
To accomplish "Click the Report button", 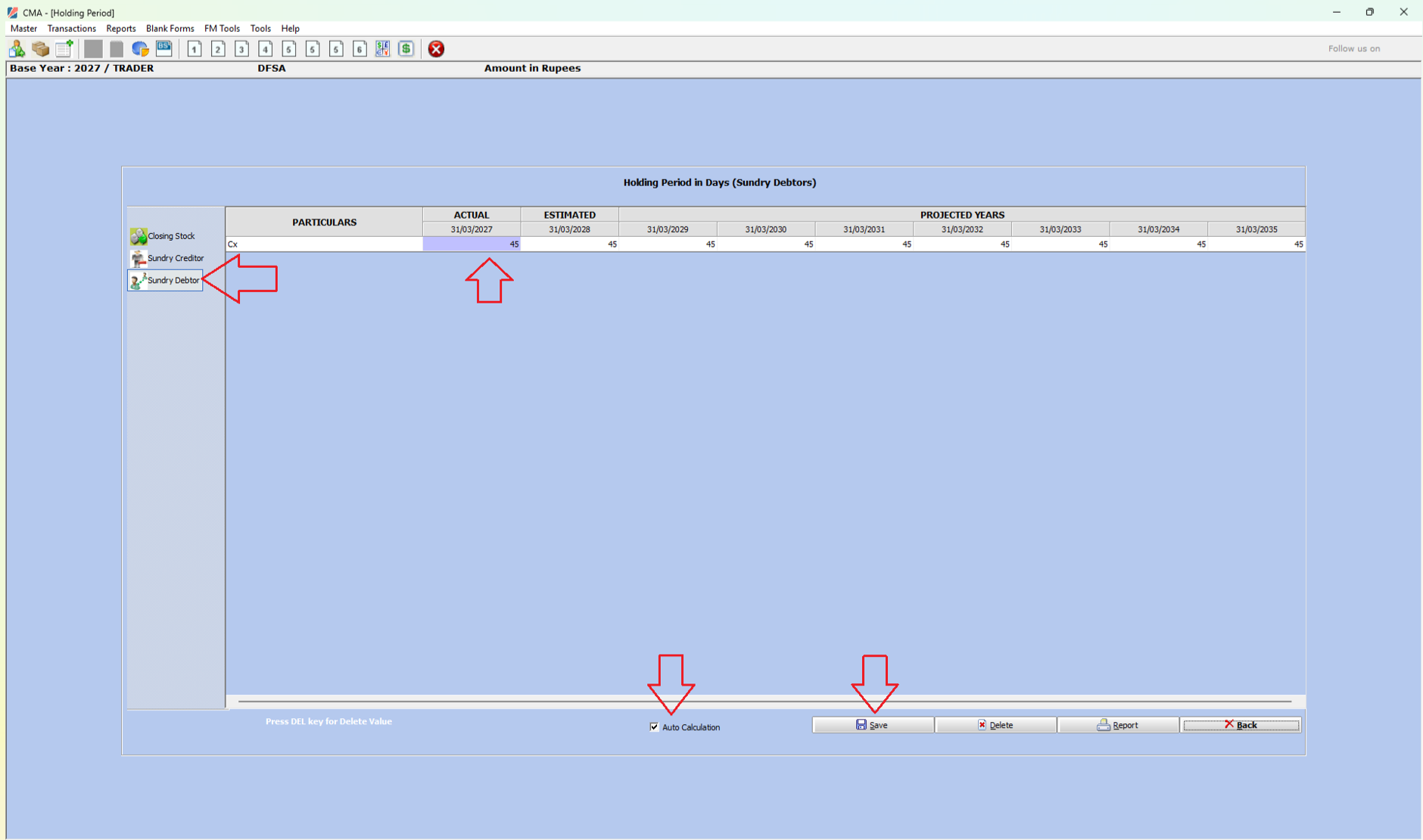I will click(1118, 725).
